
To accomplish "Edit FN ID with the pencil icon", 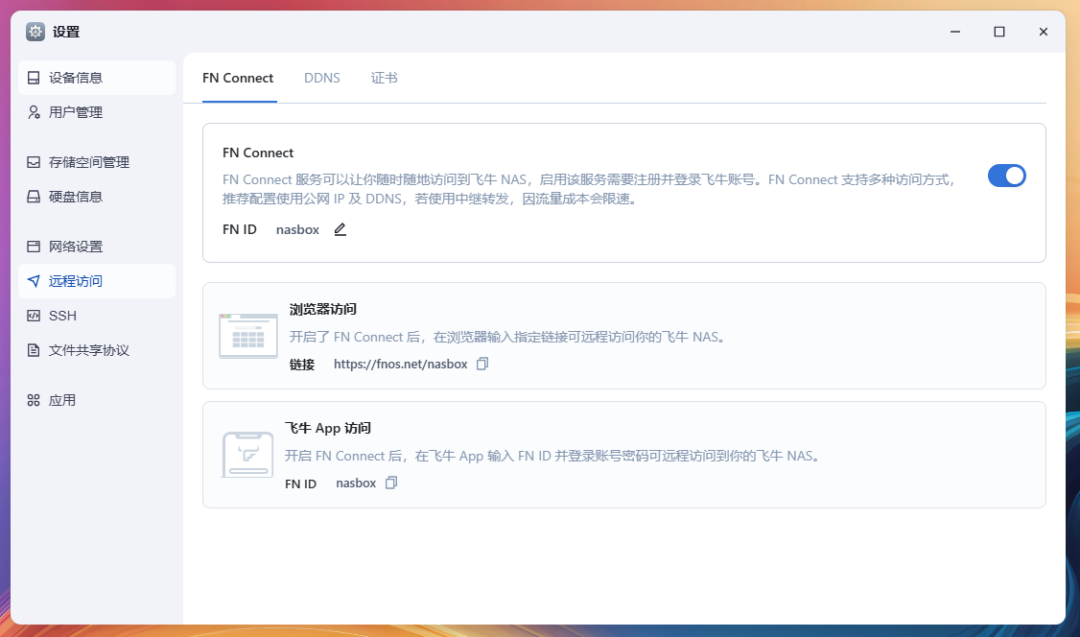I will point(340,229).
